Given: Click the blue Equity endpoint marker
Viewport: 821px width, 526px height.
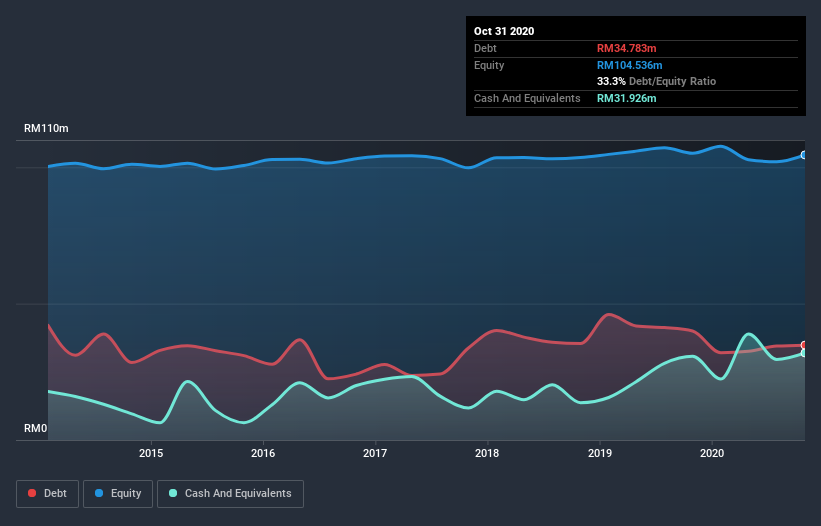Looking at the screenshot, I should (804, 155).
